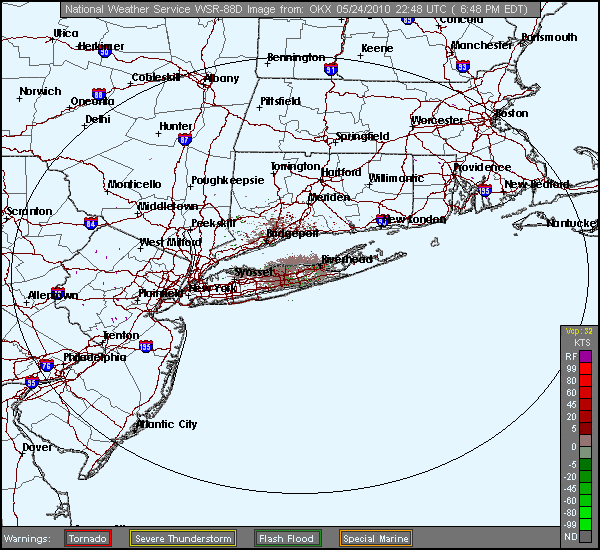The image size is (600, 550).
Task: Click the Interstate 95 shield southwest of Philadelphia
Action: click(x=32, y=382)
